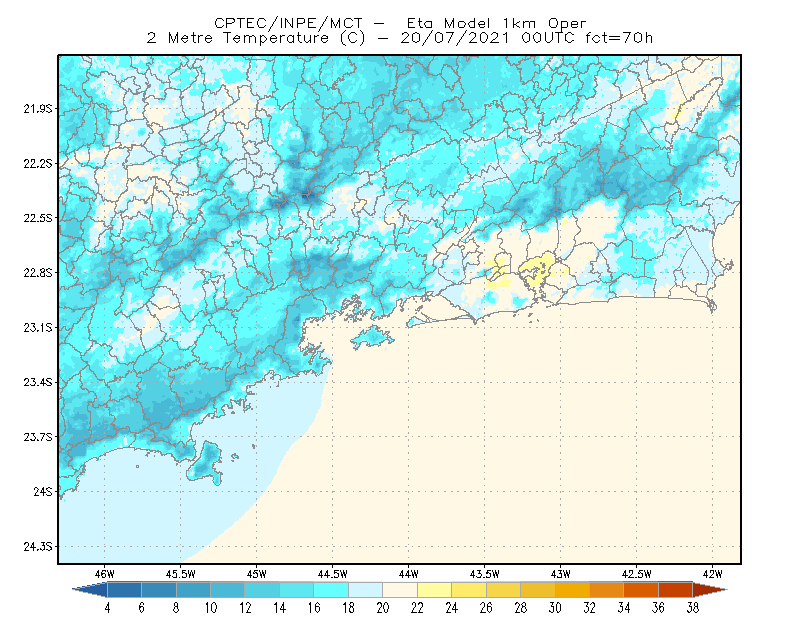
Task: Select the orange legend swatch between 30 and 32
Action: 572,590
